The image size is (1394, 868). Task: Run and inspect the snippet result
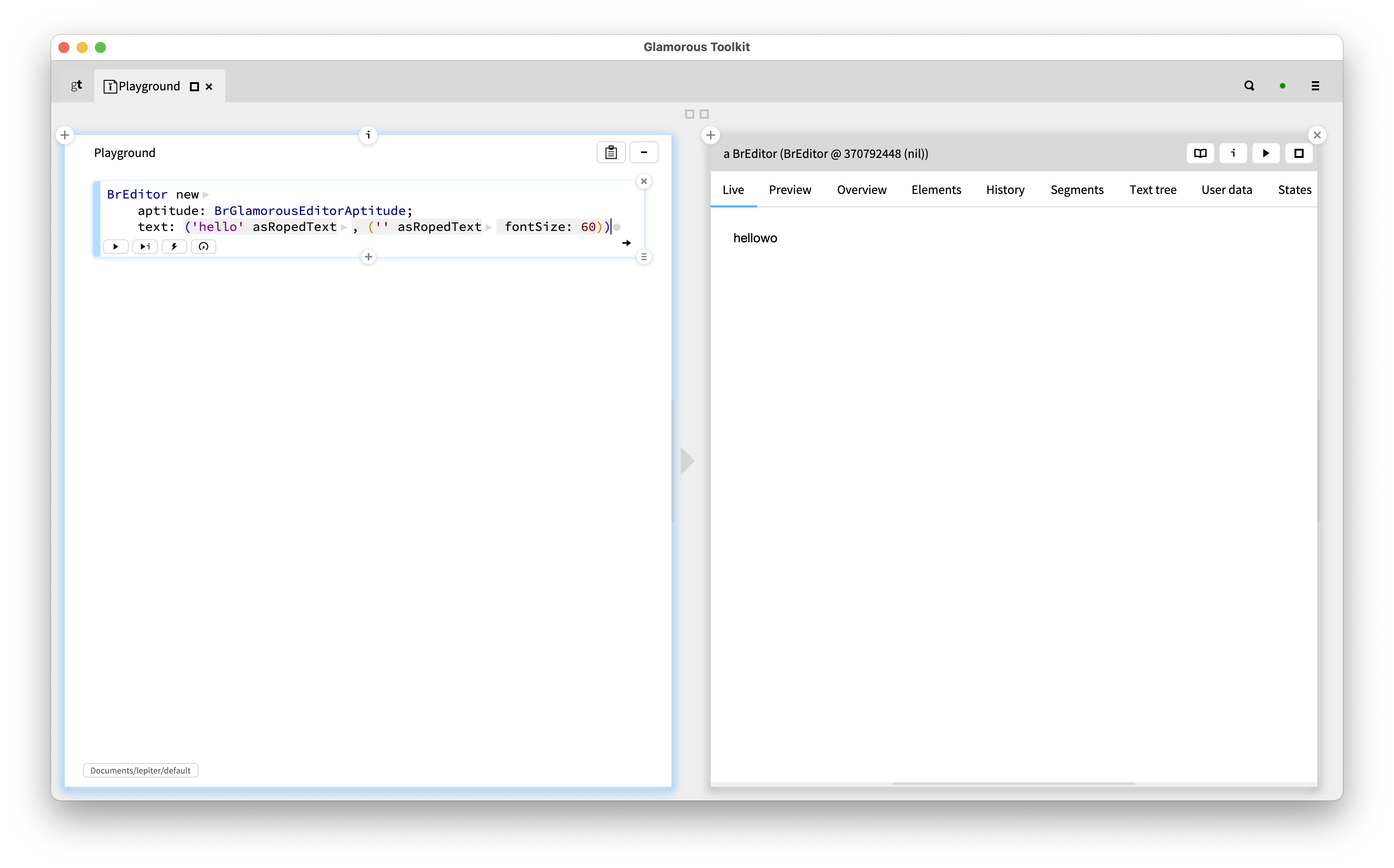click(145, 246)
